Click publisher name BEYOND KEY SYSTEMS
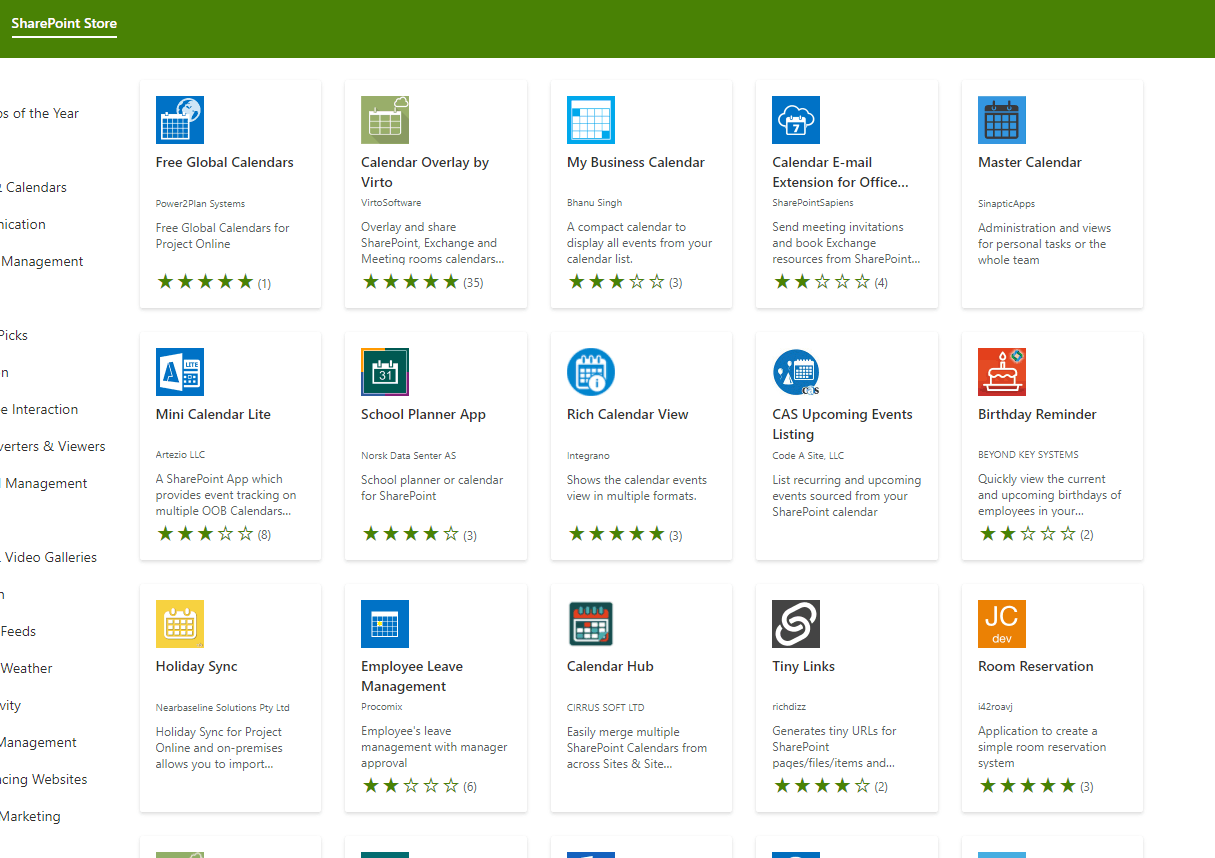This screenshot has height=858, width=1215. [x=1028, y=455]
